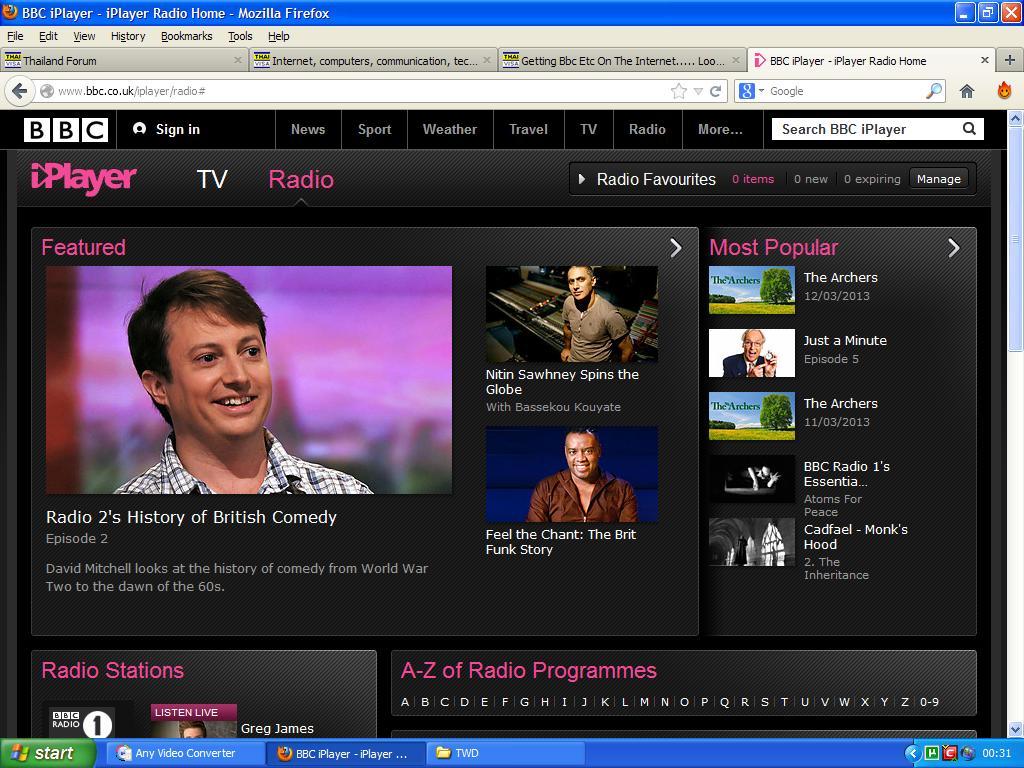Open the Tools menu
Viewport: 1024px width, 768px height.
[x=240, y=36]
